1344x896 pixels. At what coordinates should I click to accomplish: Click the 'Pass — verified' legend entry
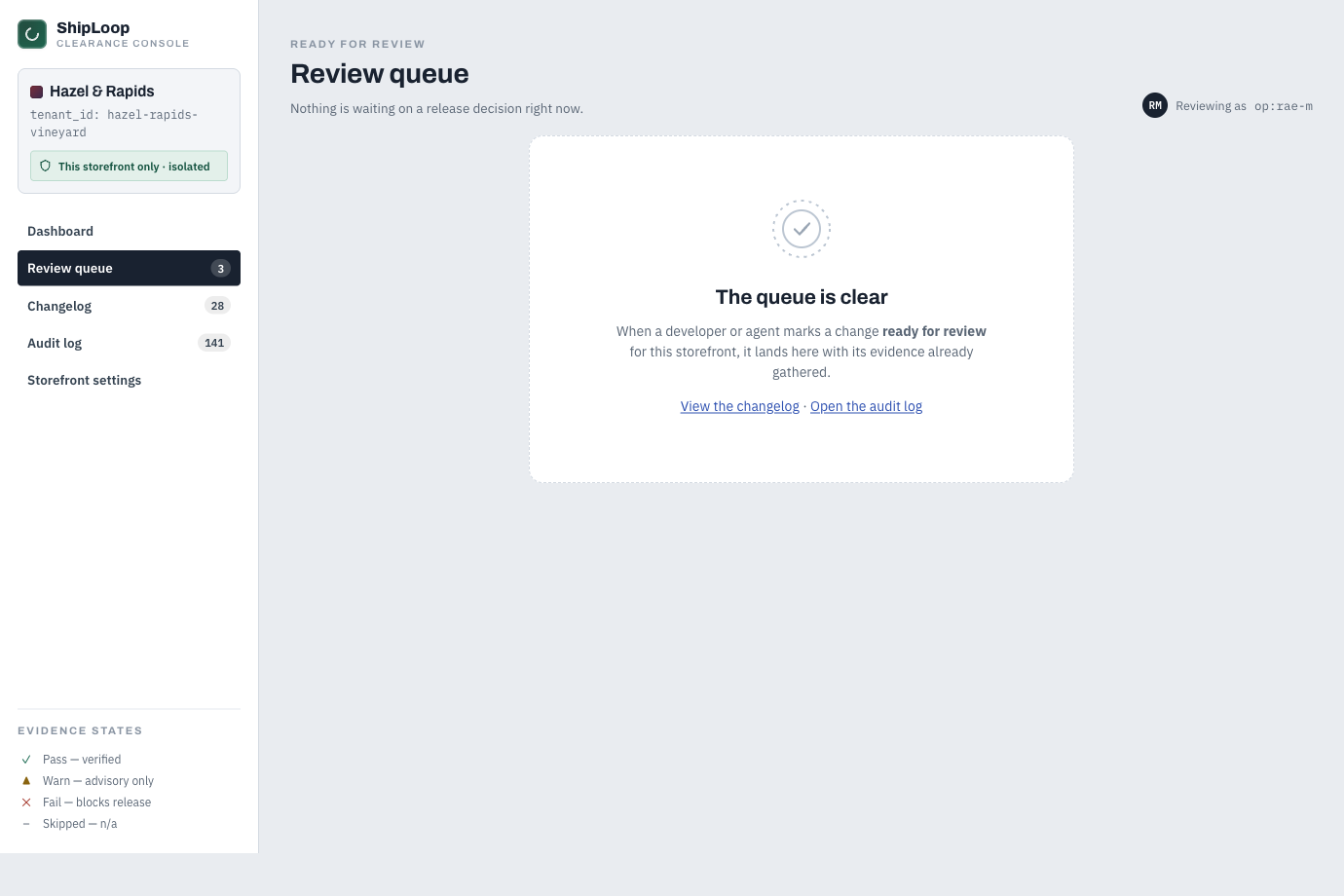coord(82,760)
